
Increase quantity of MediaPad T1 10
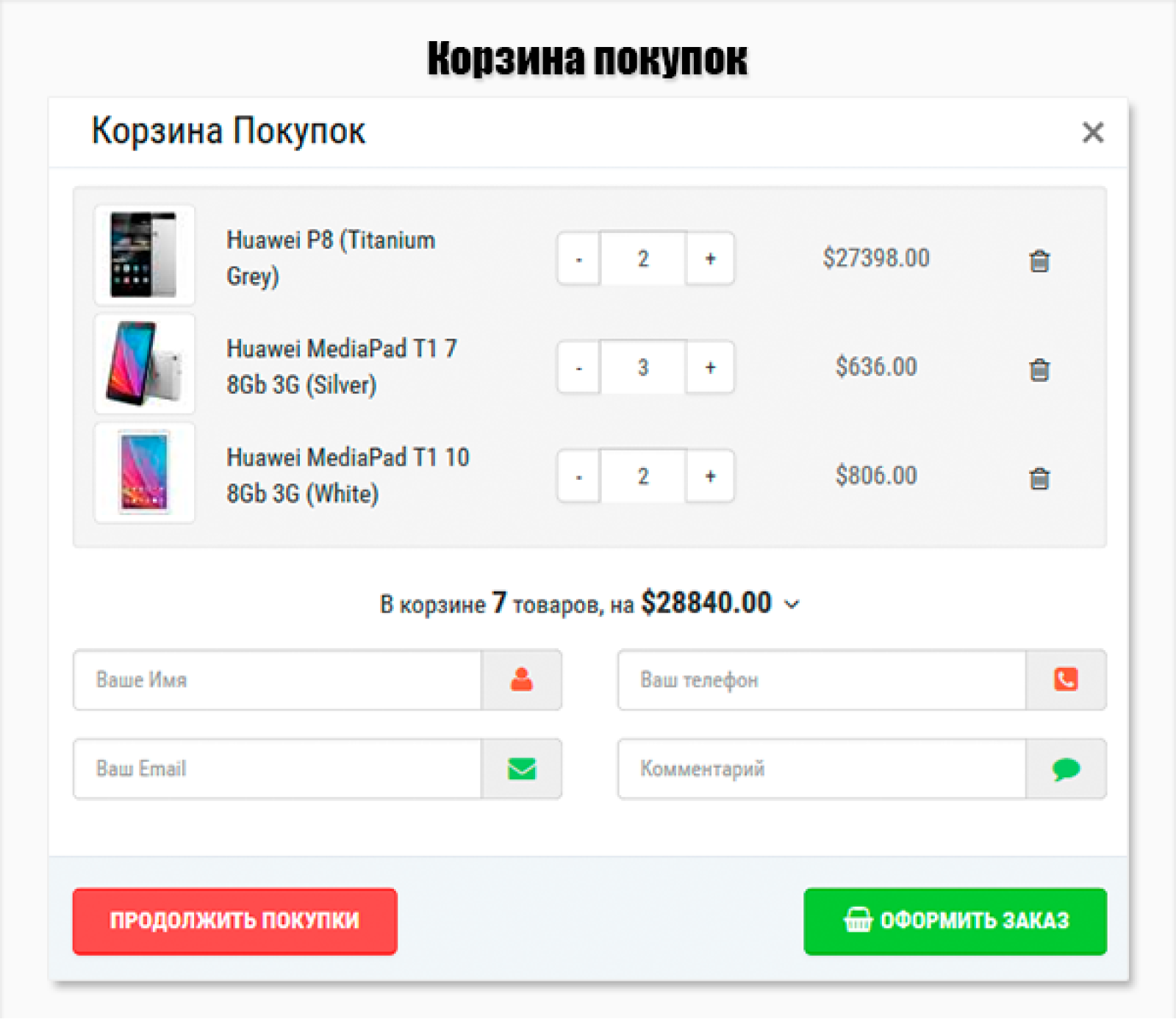pos(710,476)
